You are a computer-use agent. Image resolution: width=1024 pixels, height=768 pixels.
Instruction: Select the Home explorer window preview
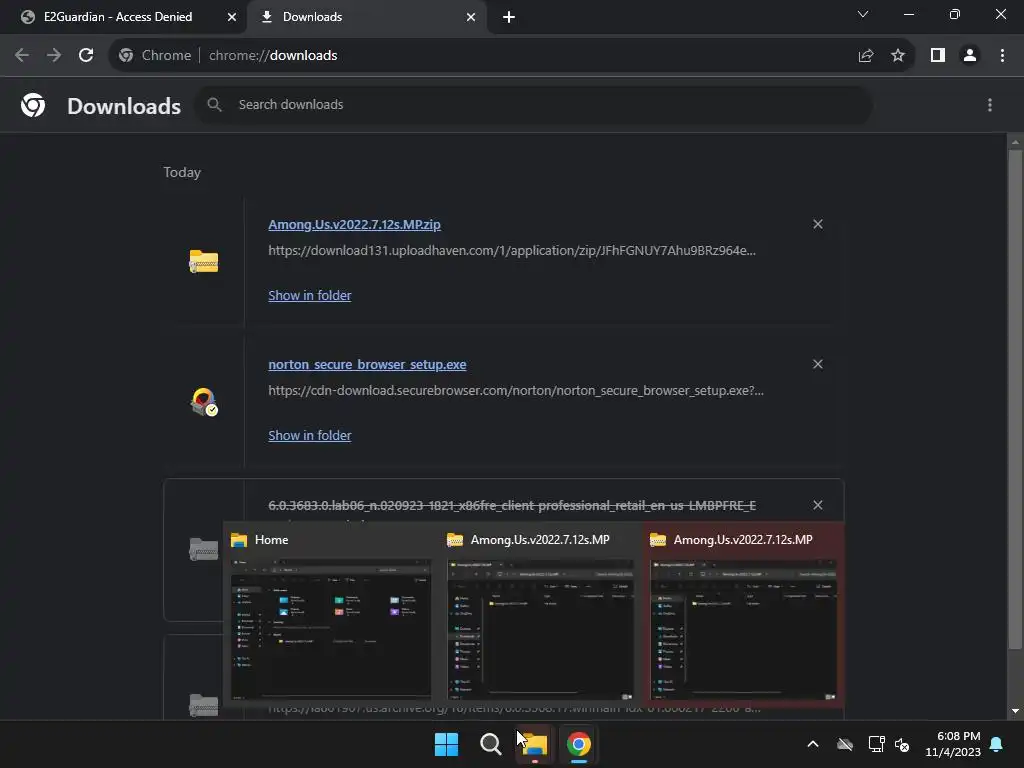click(330, 617)
